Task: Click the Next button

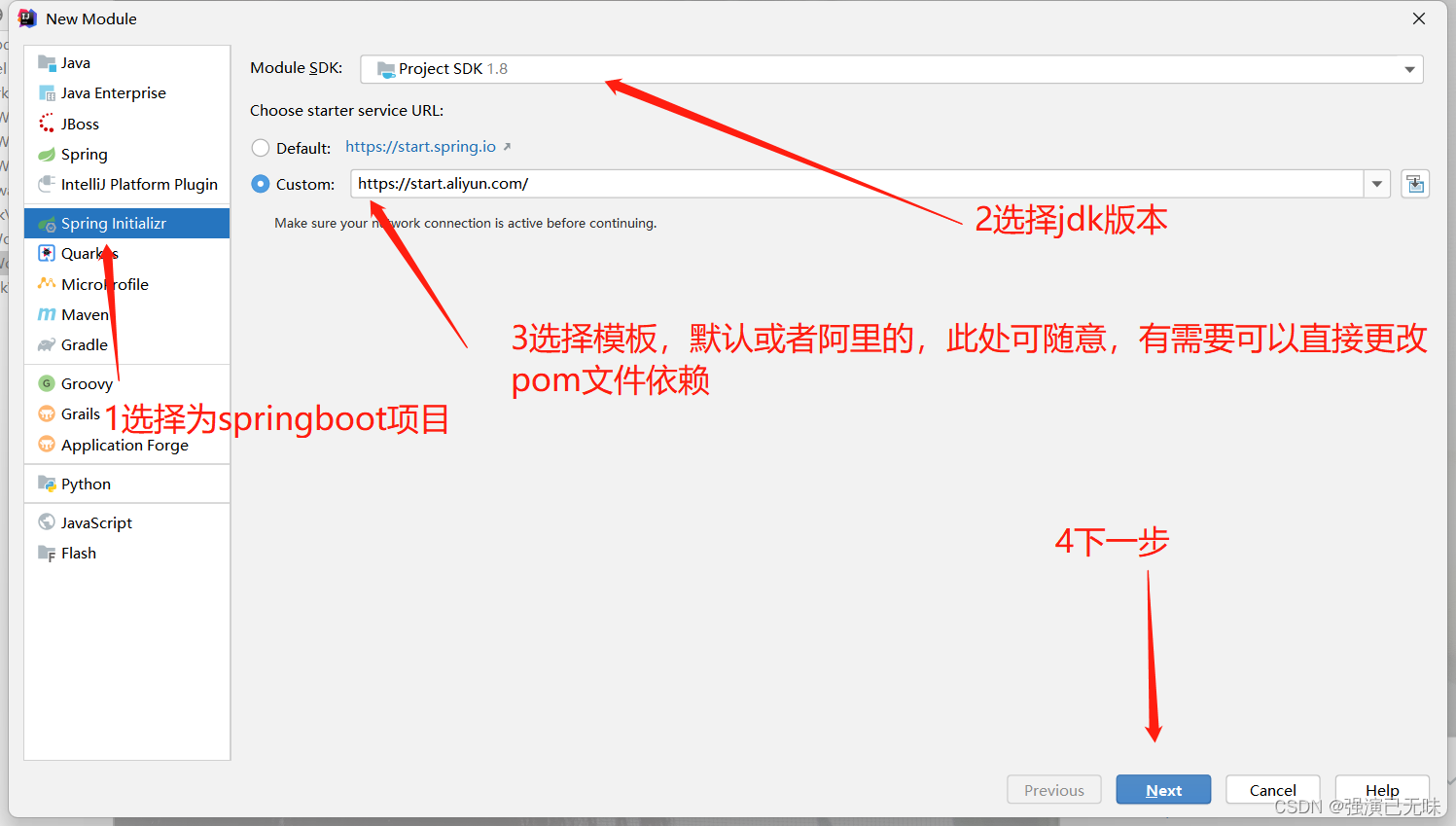Action: [x=1163, y=789]
